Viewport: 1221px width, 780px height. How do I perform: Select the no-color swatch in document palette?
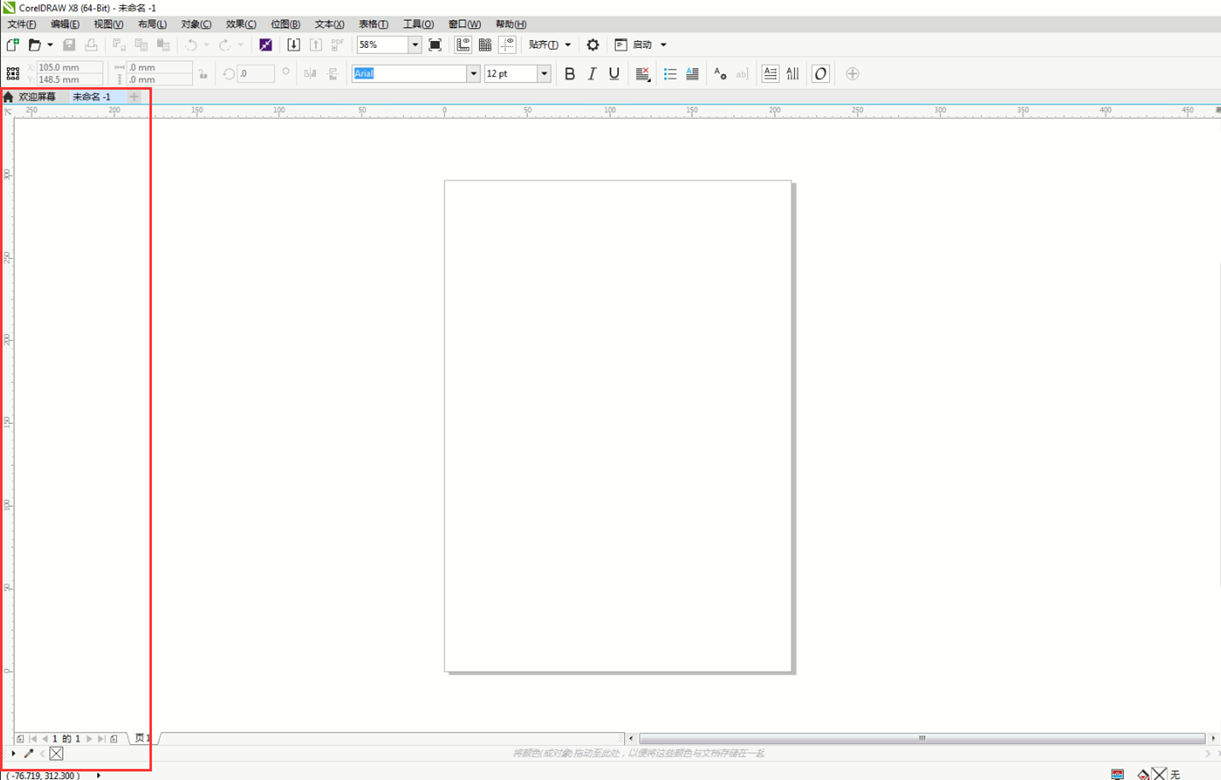pos(56,754)
